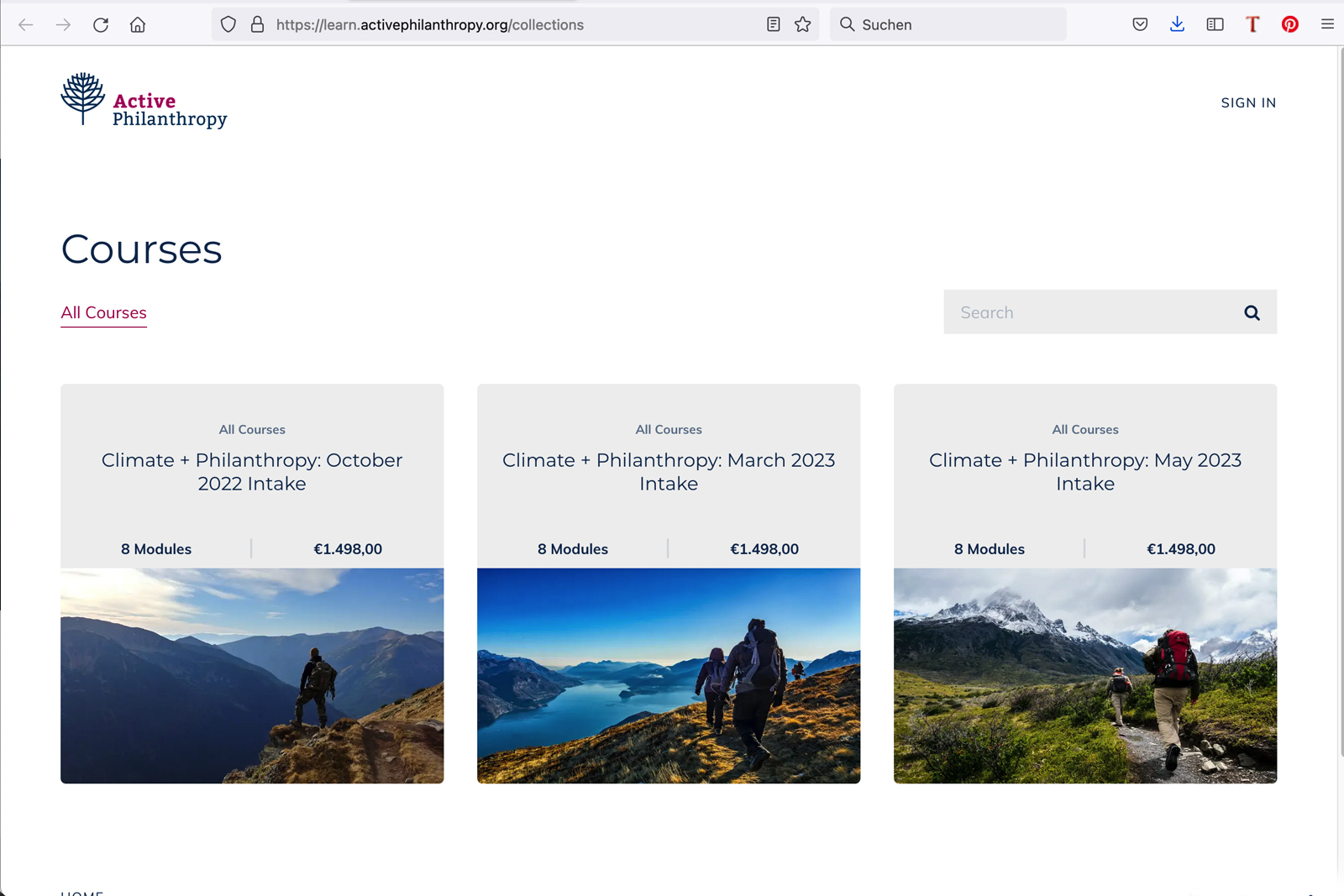This screenshot has height=896, width=1344.
Task: Open the October 2022 Intake course title
Action: tap(252, 471)
